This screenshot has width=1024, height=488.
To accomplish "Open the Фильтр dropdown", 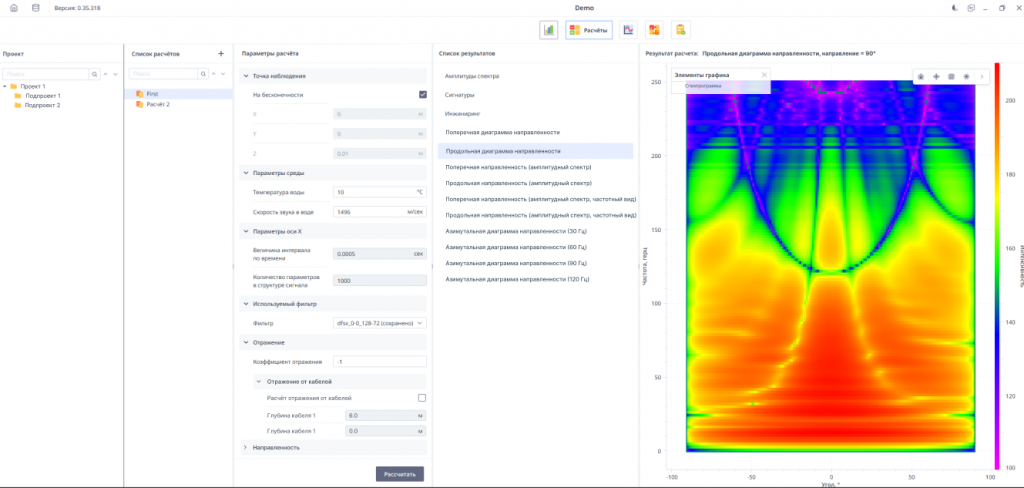I will tap(379, 323).
